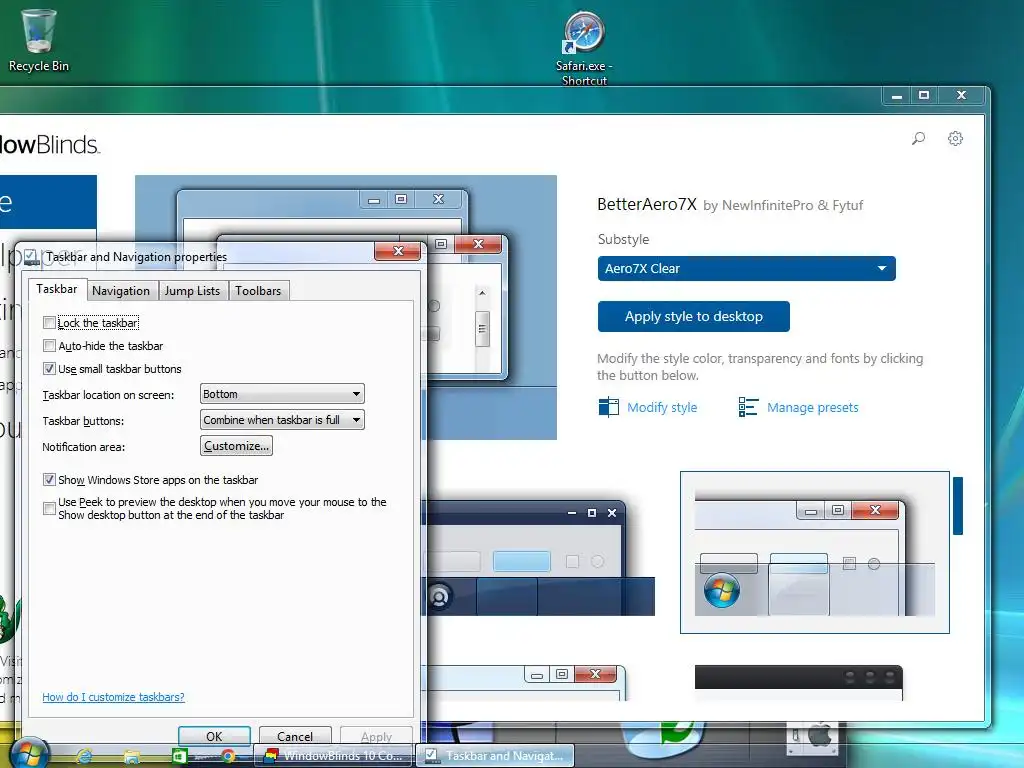Switch to the Jump Lists tab
The width and height of the screenshot is (1024, 768).
click(192, 291)
